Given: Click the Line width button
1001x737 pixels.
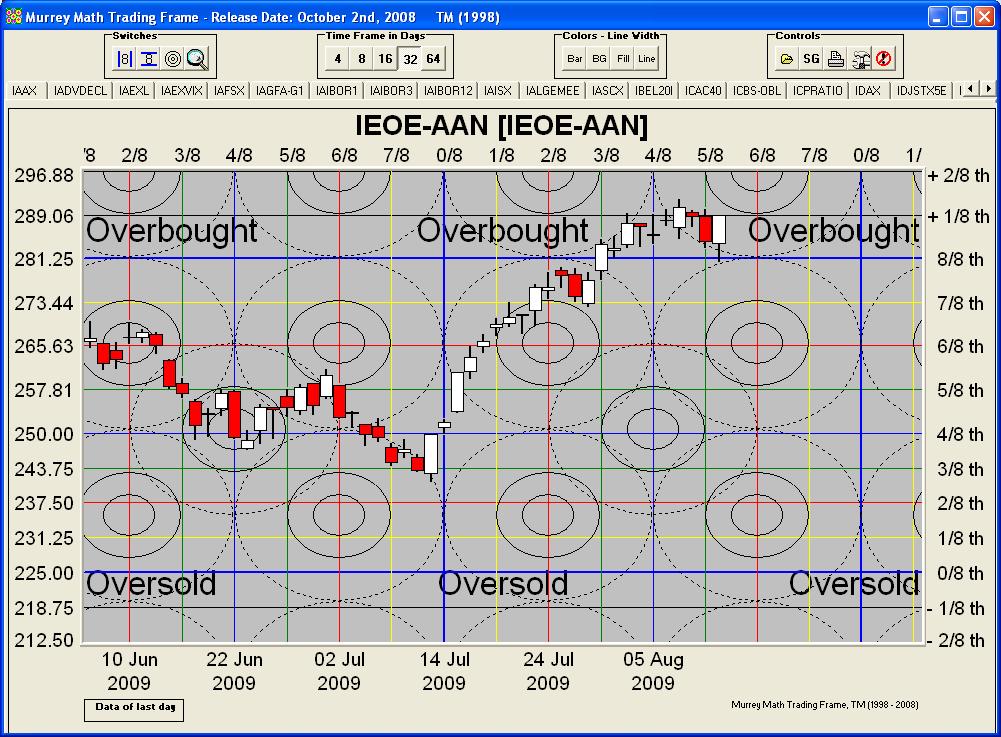Looking at the screenshot, I should (x=647, y=59).
